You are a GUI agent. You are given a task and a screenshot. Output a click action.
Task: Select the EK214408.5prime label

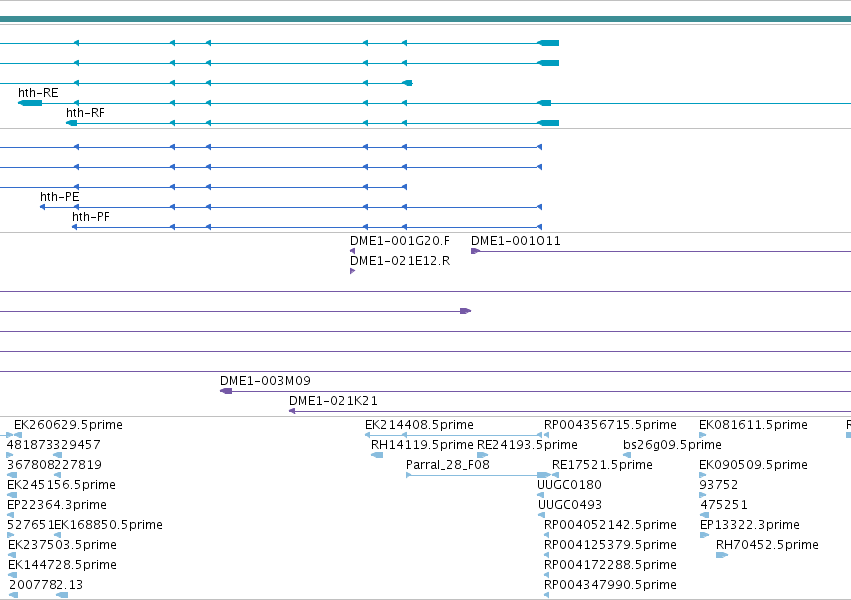pyautogui.click(x=420, y=425)
